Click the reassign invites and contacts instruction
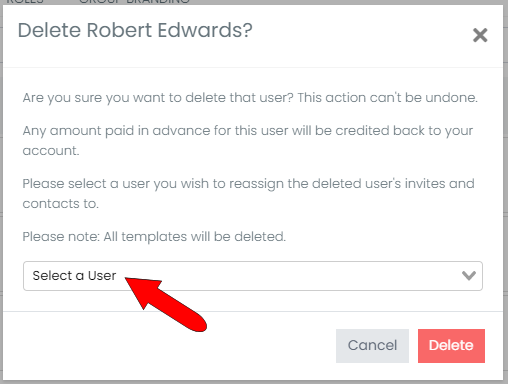This screenshot has height=384, width=508. 248,193
